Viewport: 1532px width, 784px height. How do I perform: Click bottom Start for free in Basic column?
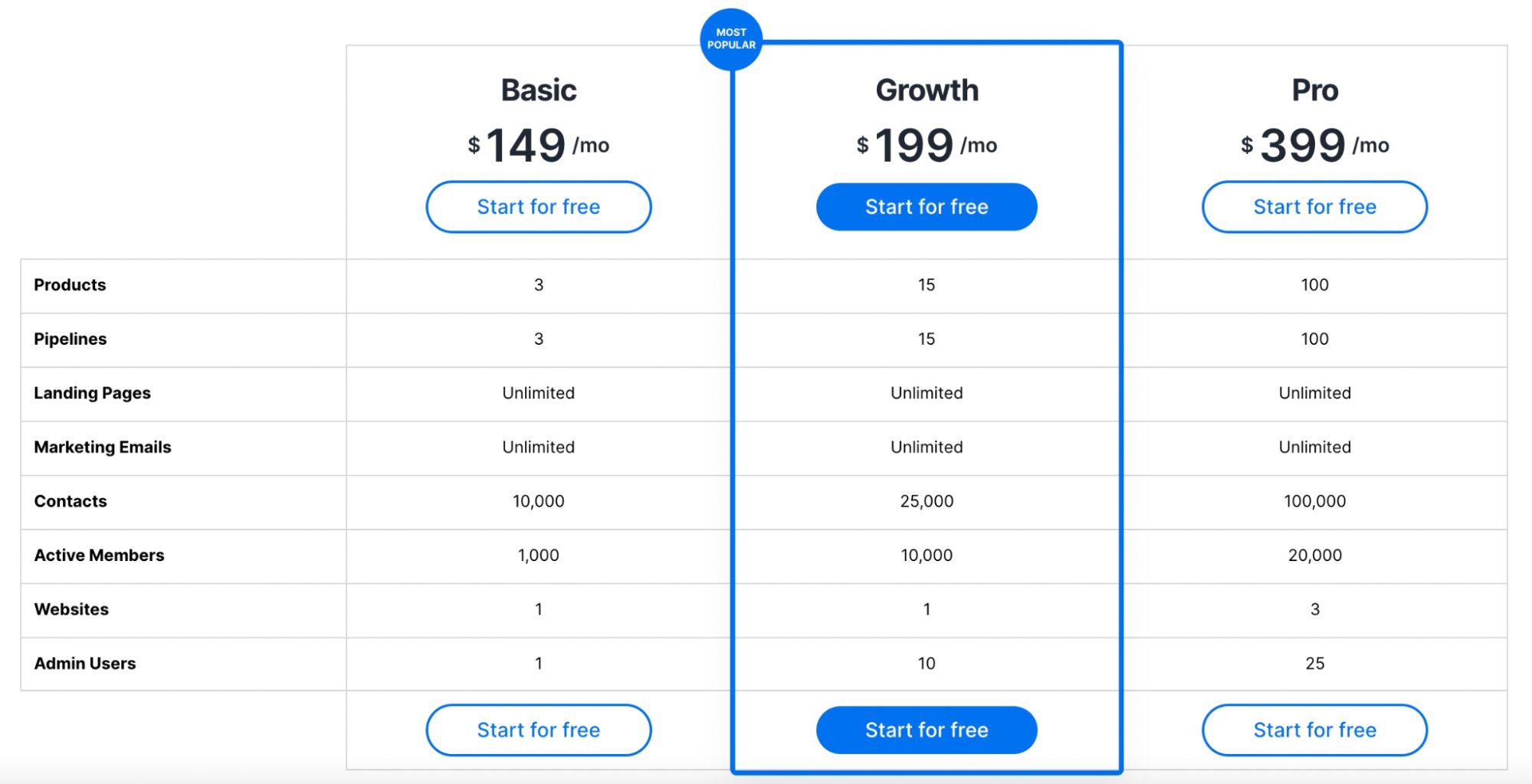tap(538, 730)
